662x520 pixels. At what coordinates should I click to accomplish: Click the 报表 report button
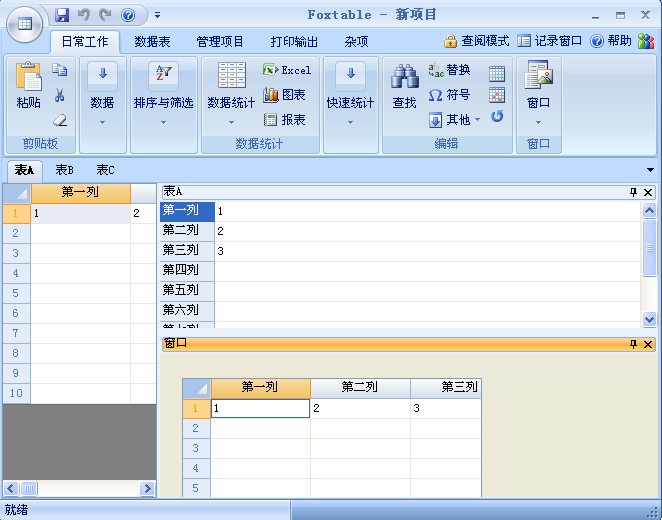(285, 120)
